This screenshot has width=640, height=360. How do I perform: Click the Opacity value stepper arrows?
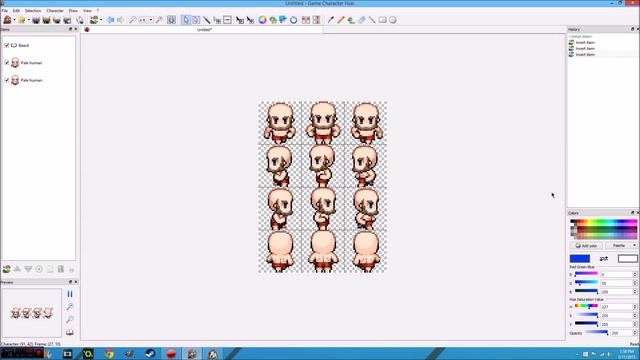635,333
